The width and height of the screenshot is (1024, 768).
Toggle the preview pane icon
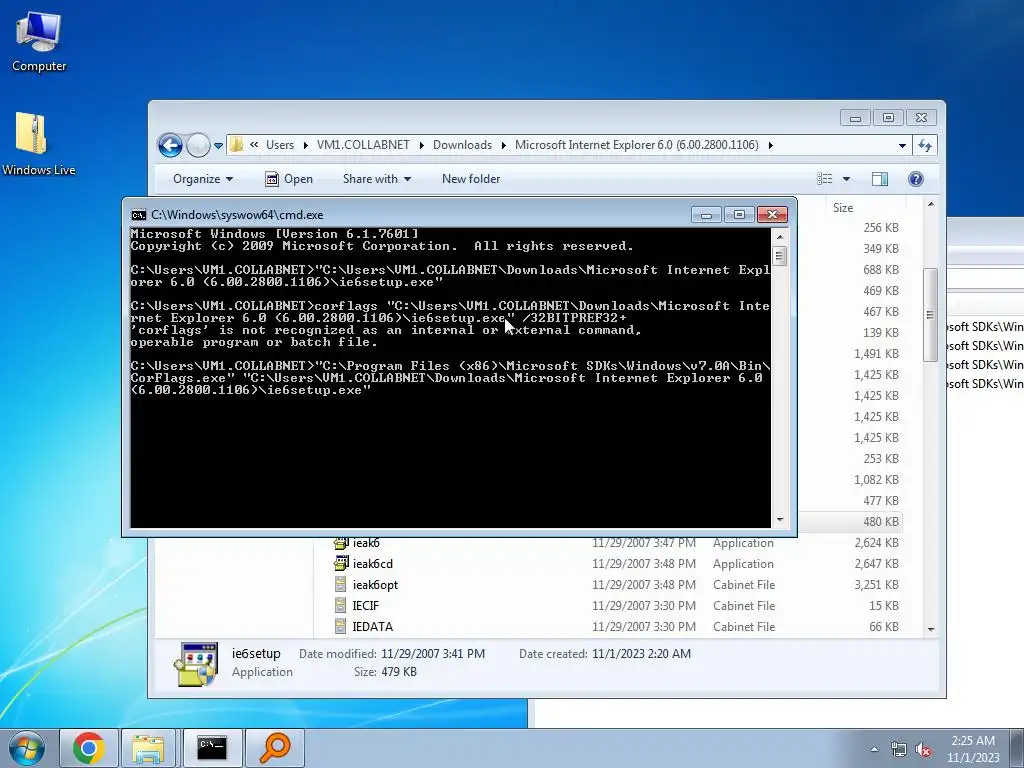coord(880,179)
